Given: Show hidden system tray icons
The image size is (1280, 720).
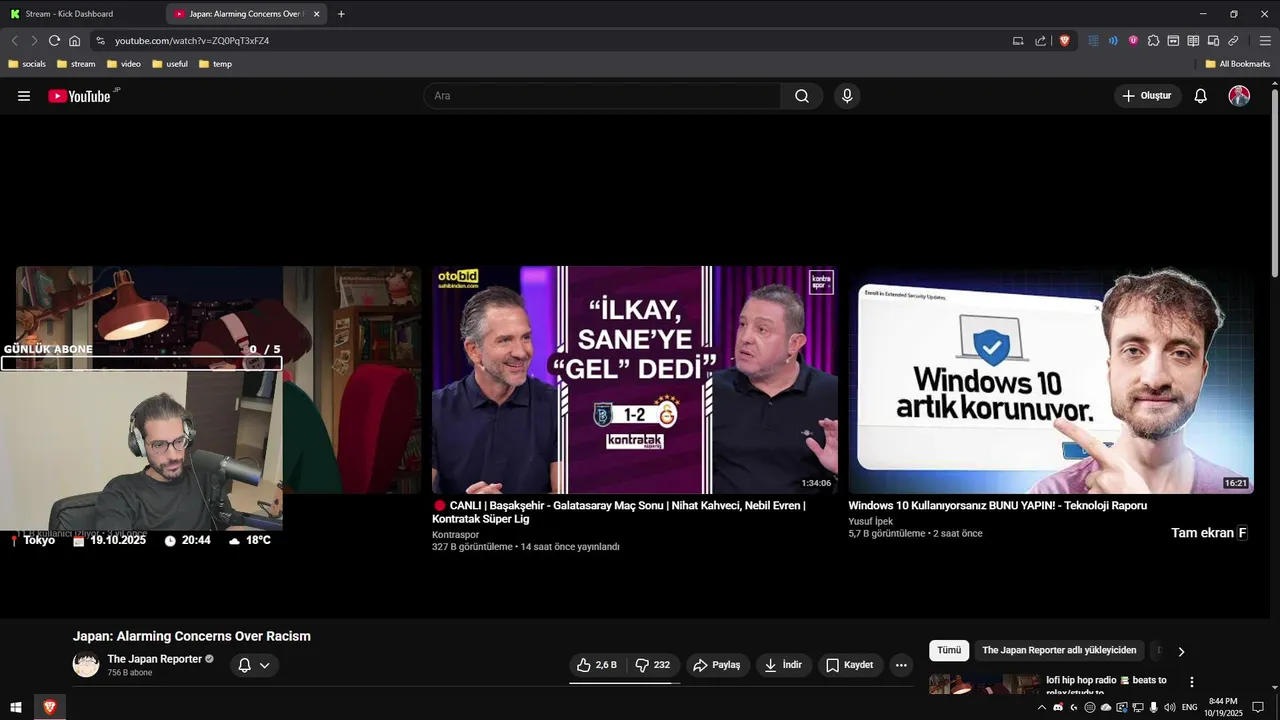Looking at the screenshot, I should pyautogui.click(x=1042, y=707).
